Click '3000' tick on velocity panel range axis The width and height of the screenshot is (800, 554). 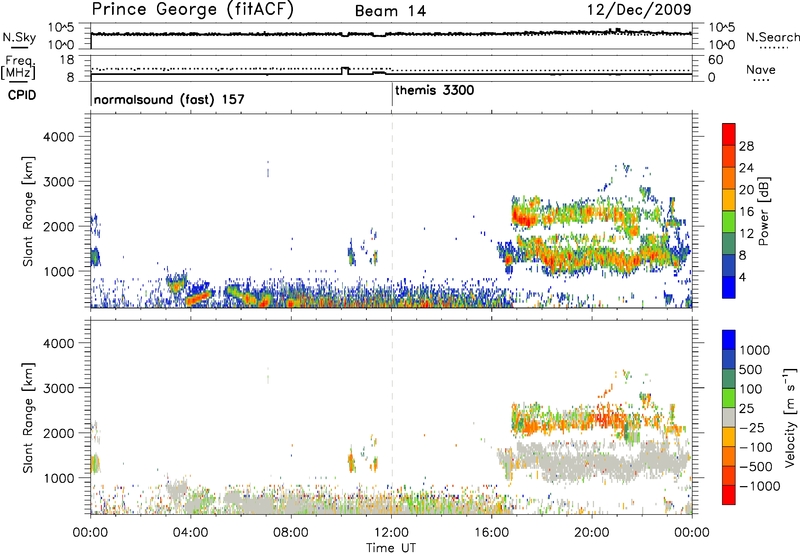pos(59,388)
